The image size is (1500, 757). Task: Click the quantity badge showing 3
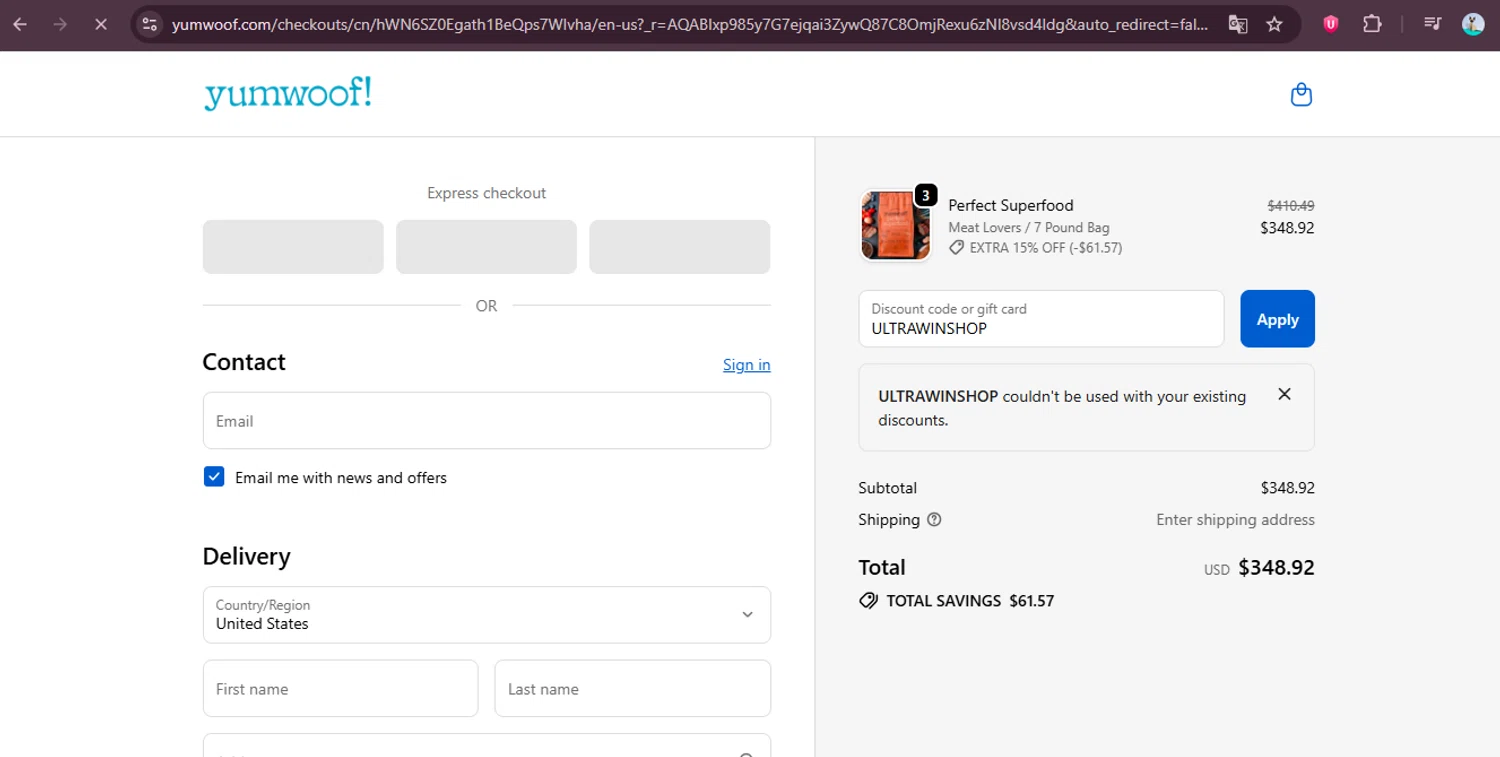coord(926,195)
